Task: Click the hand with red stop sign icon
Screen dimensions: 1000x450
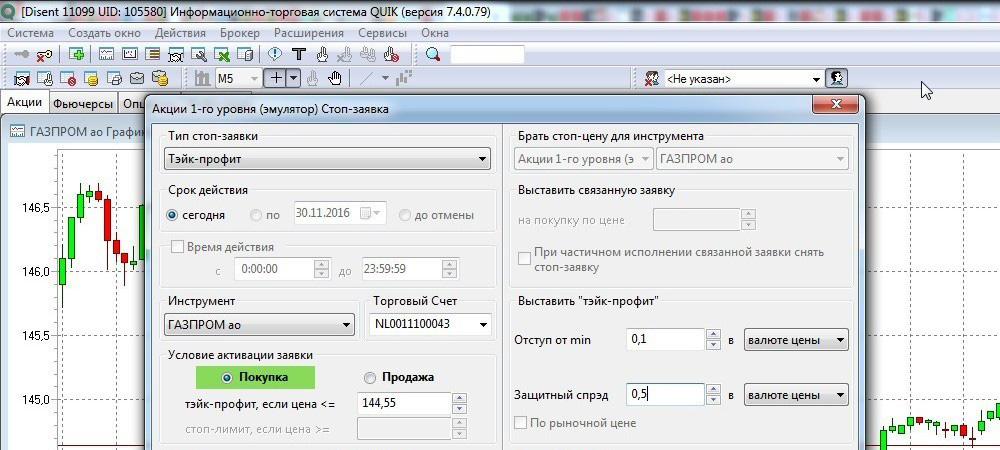Action: 391,55
